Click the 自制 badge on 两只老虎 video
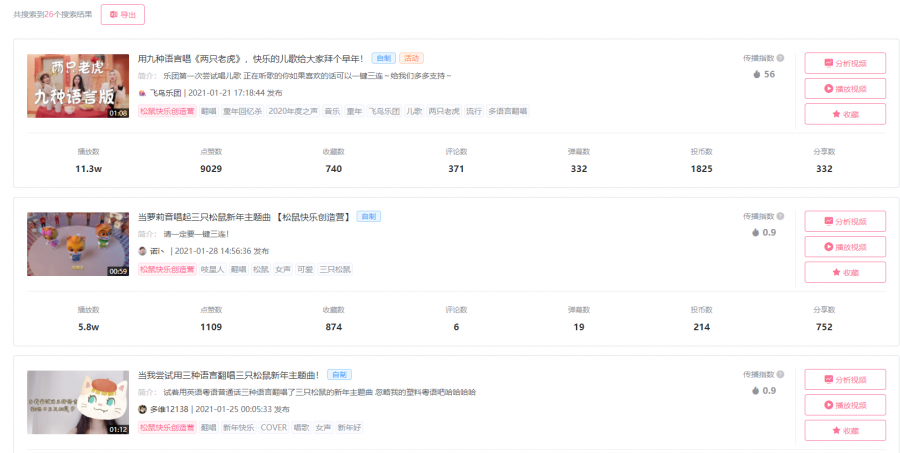This screenshot has width=900, height=453. point(383,58)
